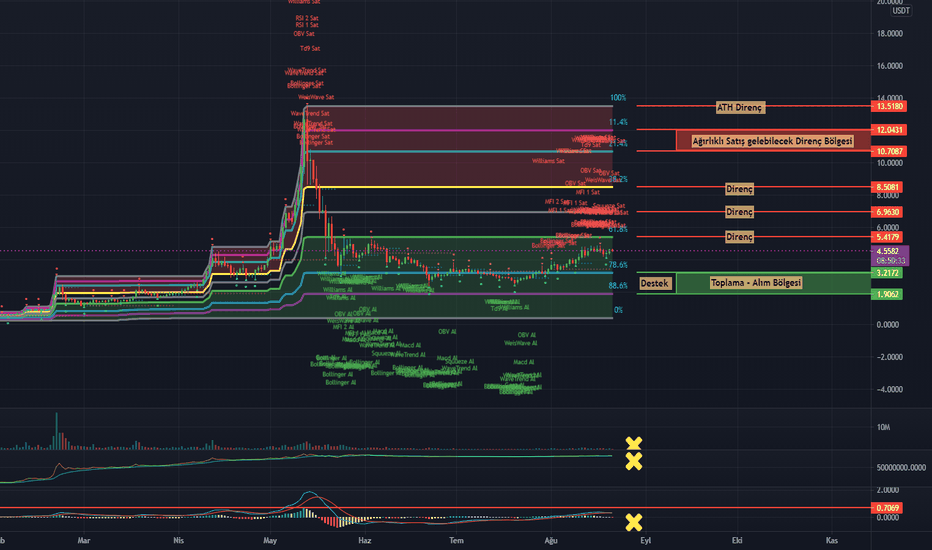Image resolution: width=932 pixels, height=550 pixels.
Task: Click the green 3.2172 price tag
Action: coord(887,273)
